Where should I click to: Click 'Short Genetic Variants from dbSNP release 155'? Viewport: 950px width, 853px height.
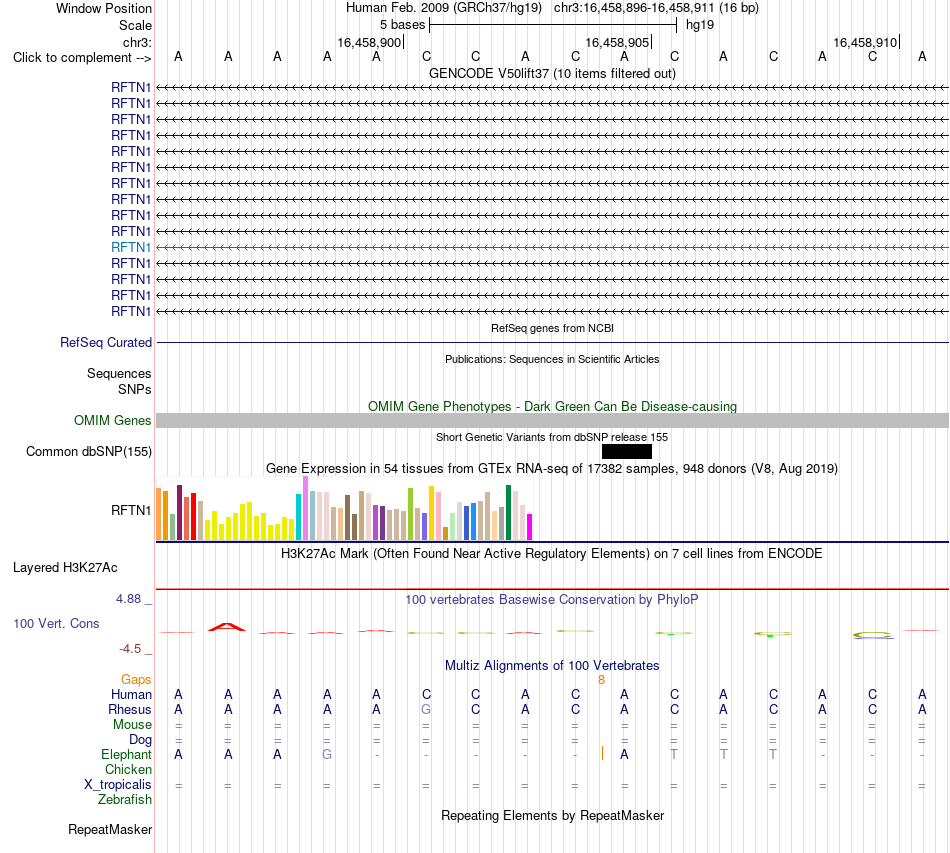(x=552, y=437)
